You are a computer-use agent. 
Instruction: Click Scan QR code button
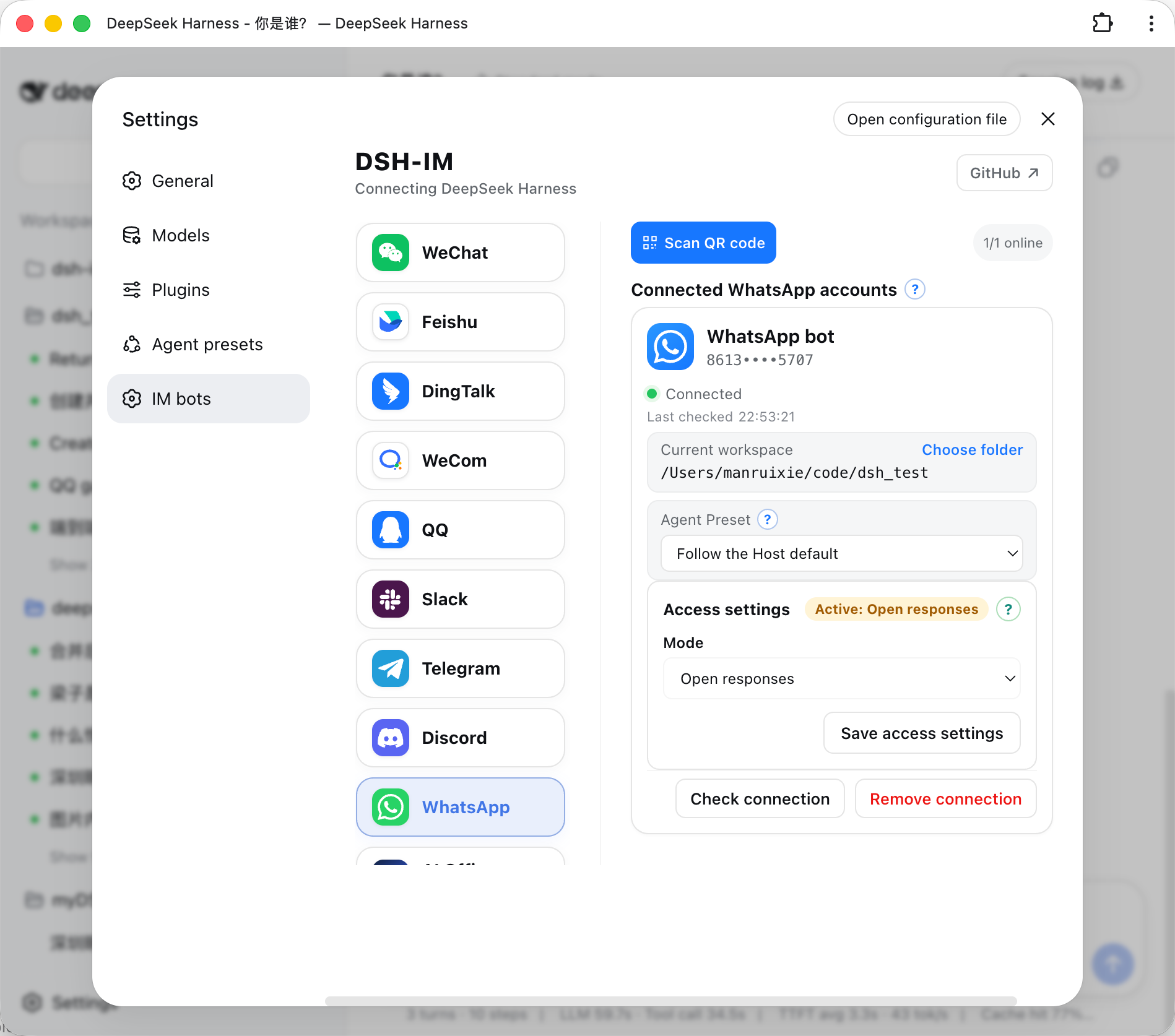[x=703, y=243]
